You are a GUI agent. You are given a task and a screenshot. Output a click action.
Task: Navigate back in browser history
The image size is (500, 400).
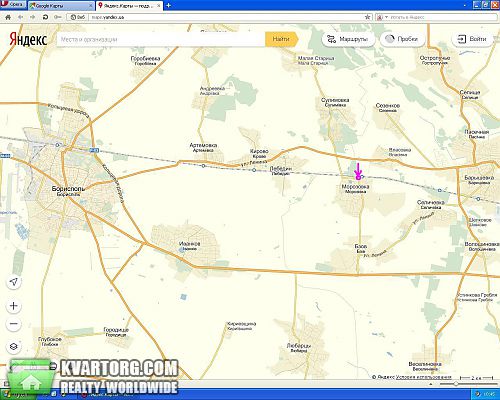(x=21, y=17)
